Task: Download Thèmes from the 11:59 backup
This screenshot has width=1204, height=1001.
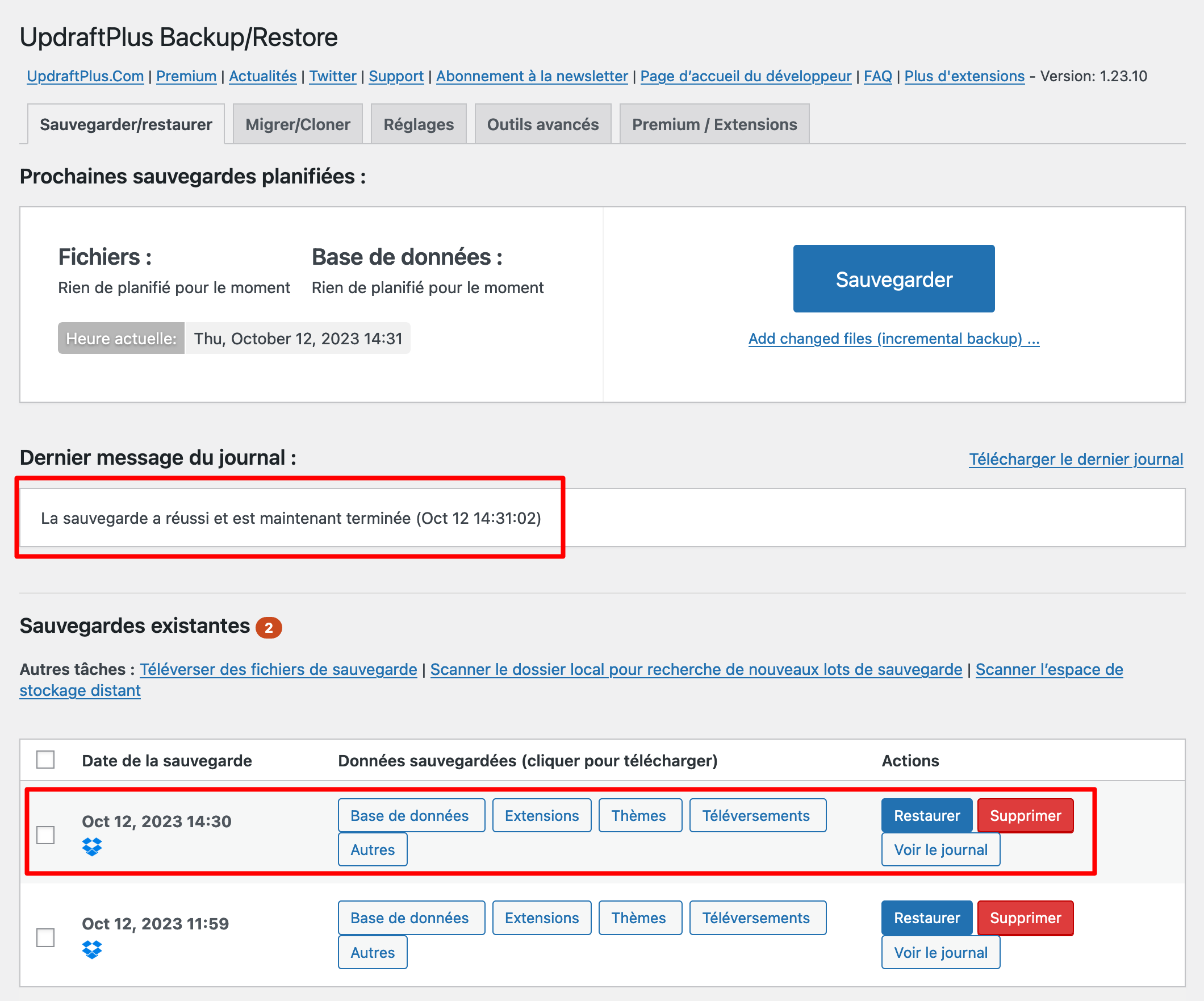Action: (x=640, y=917)
